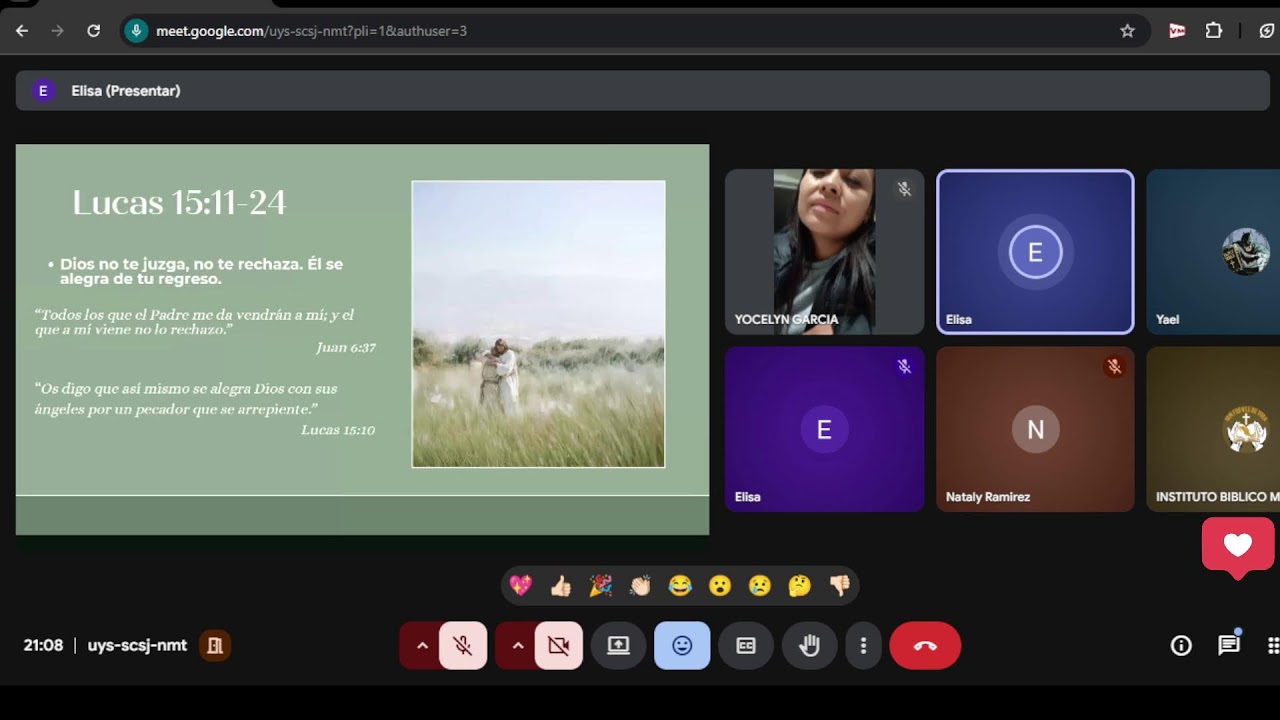Click the meet.google.com URL in the address bar
The image size is (1280, 720).
point(311,31)
